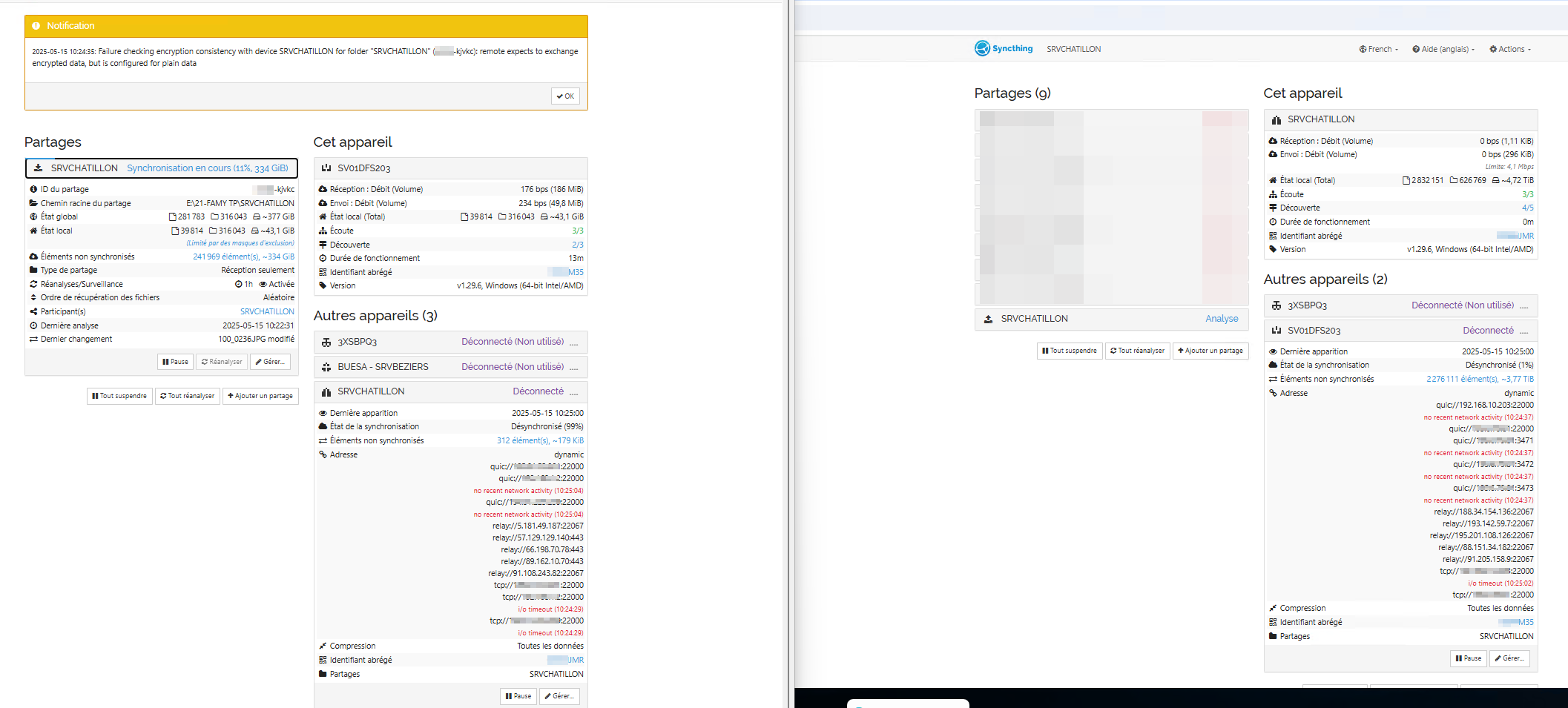Click the Chemin racine folder-open icon
Screen dimensions: 1568x708
33,203
